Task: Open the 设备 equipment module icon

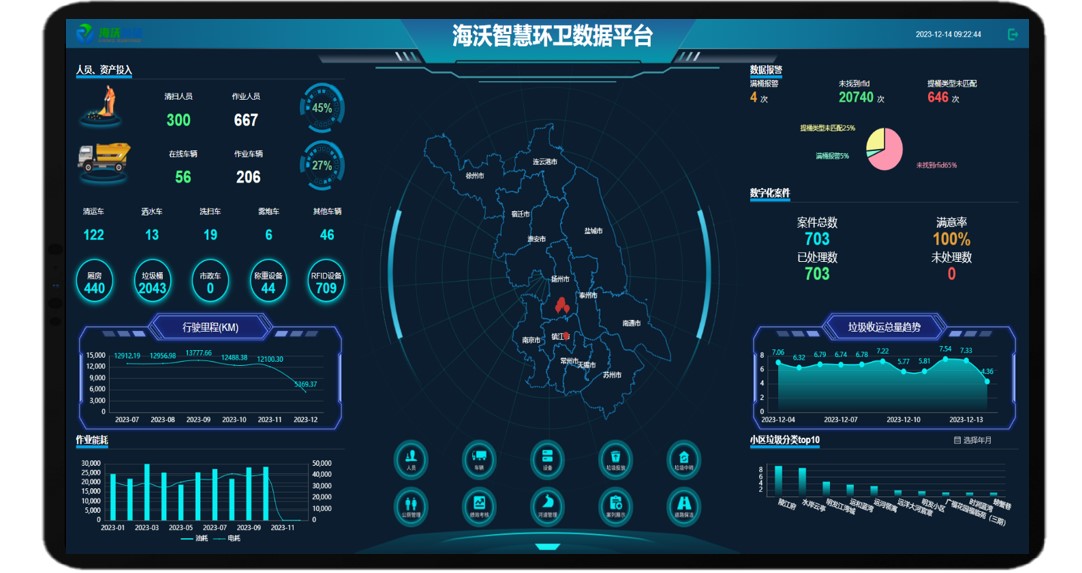Action: [x=547, y=459]
